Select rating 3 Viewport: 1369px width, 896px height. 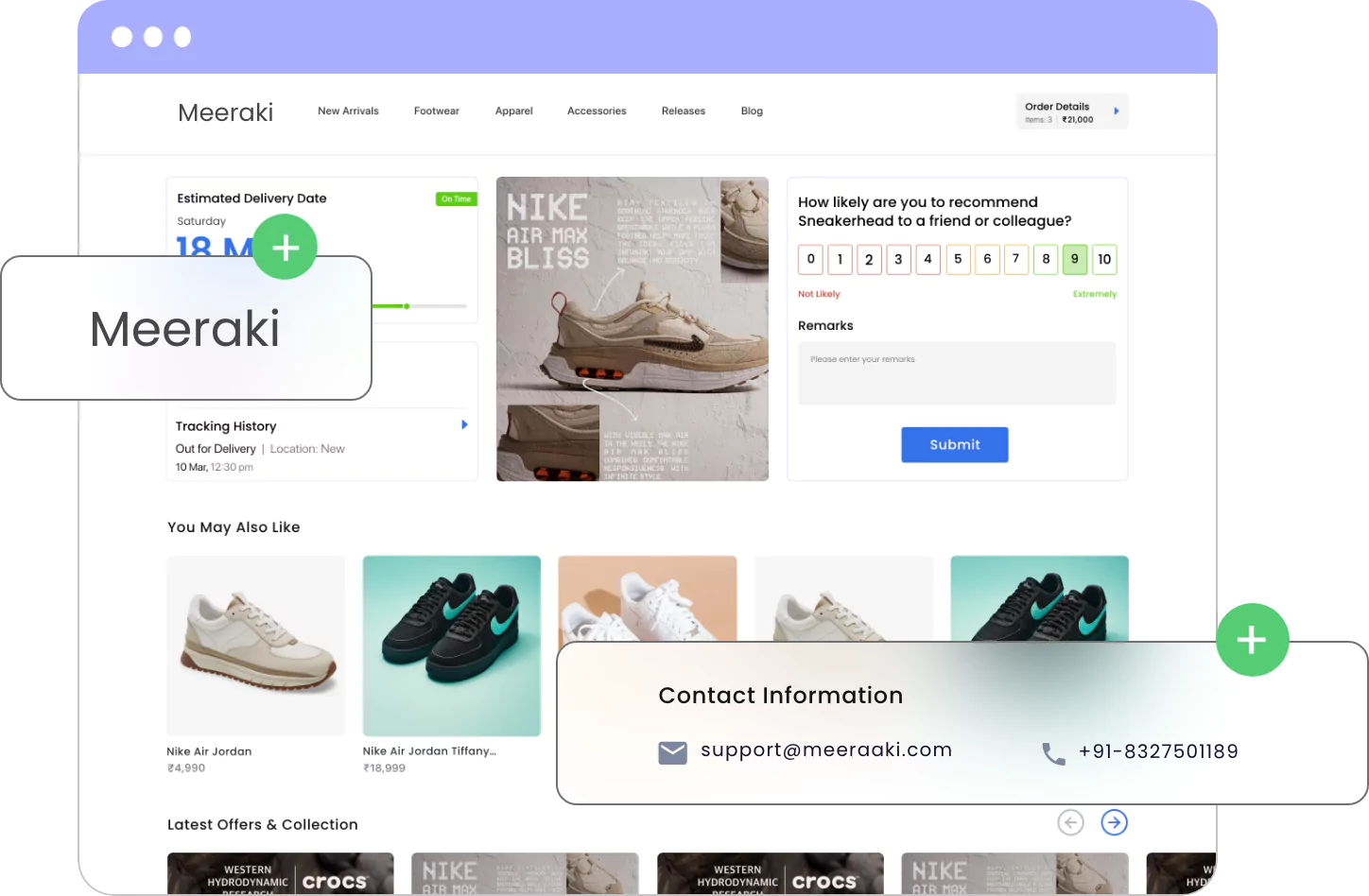pos(898,259)
